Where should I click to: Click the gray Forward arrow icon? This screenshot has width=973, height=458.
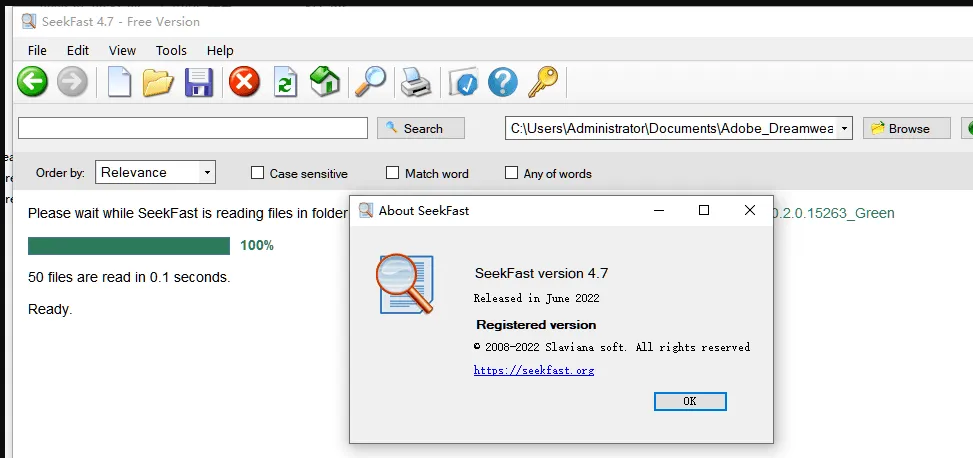(73, 82)
